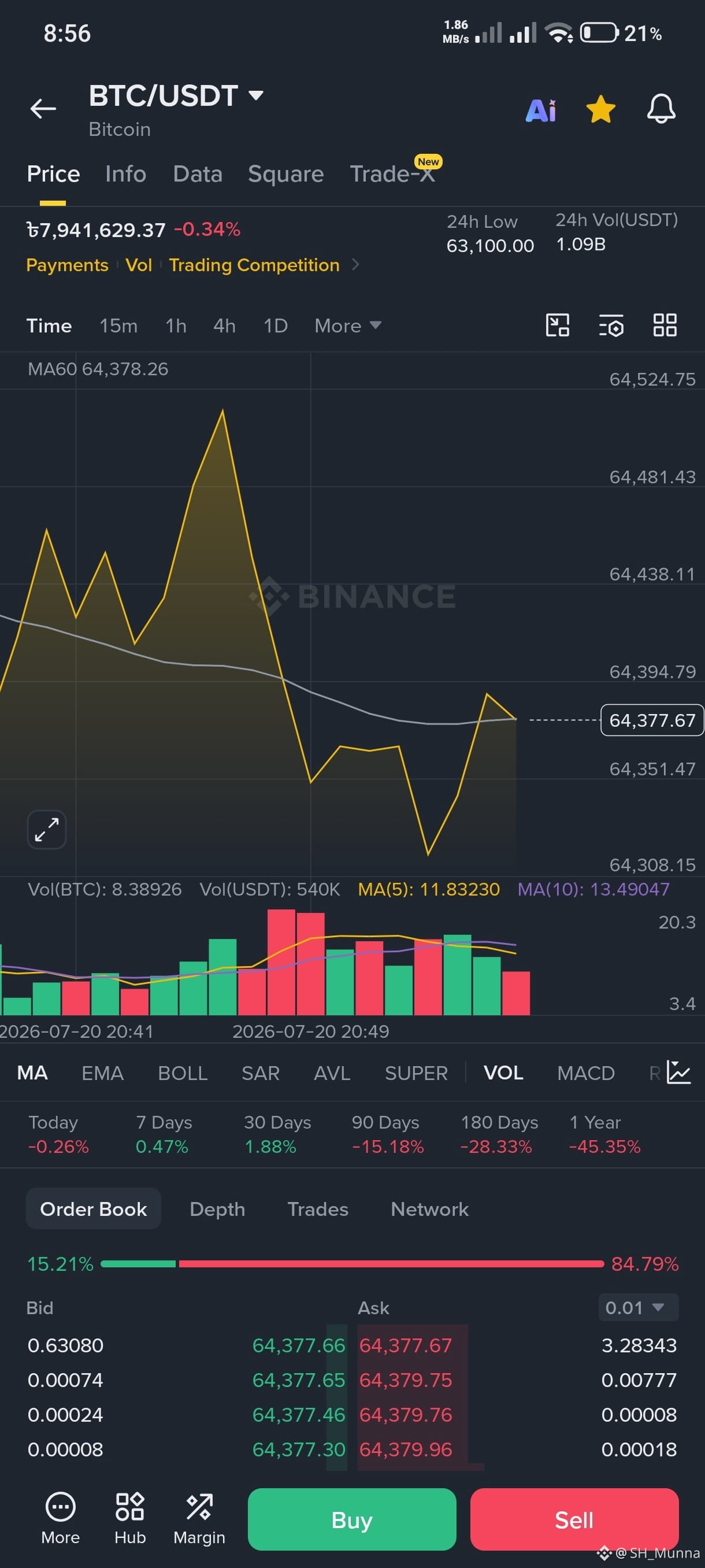Tap the 7 Days 0.47% performance
The image size is (705, 1568).
164,1134
